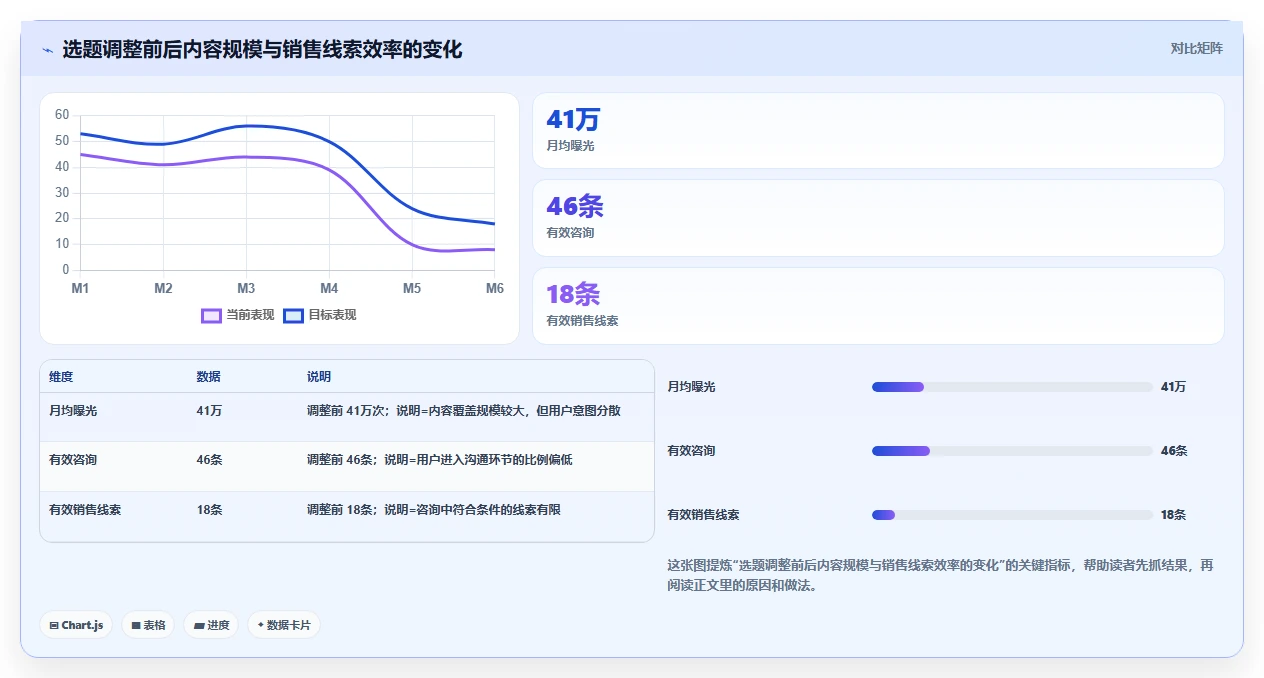
Task: Click the 有效销售线索 cell in the table
Action: (85, 510)
